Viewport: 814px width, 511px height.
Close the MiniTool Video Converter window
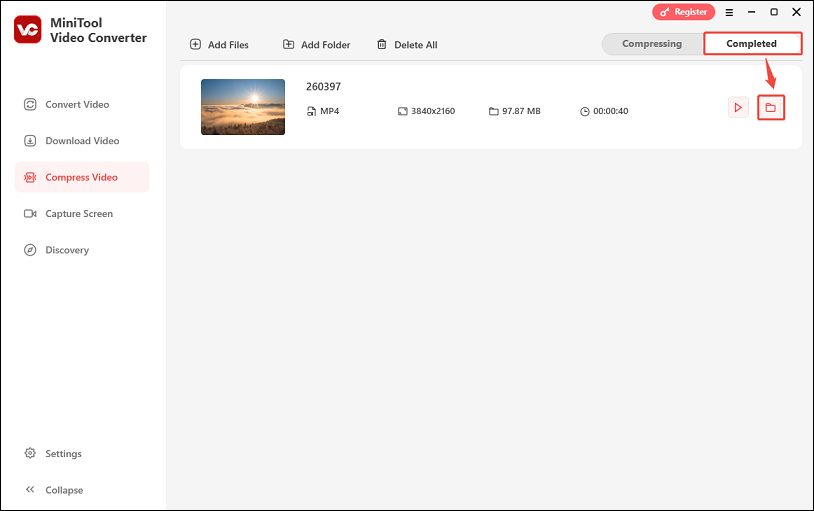796,12
